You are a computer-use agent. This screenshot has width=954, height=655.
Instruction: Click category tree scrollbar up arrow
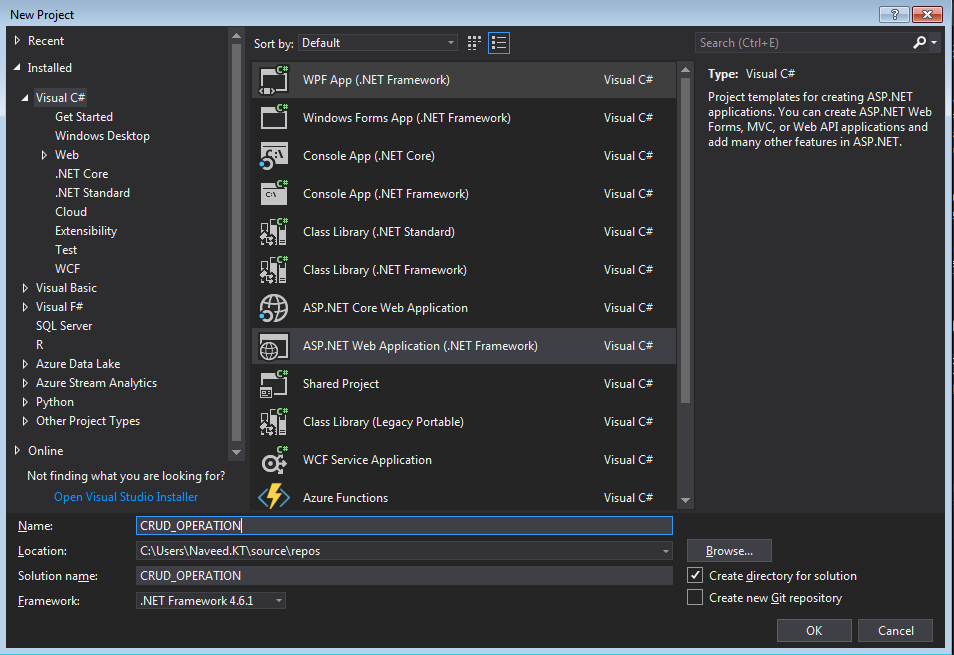[237, 36]
